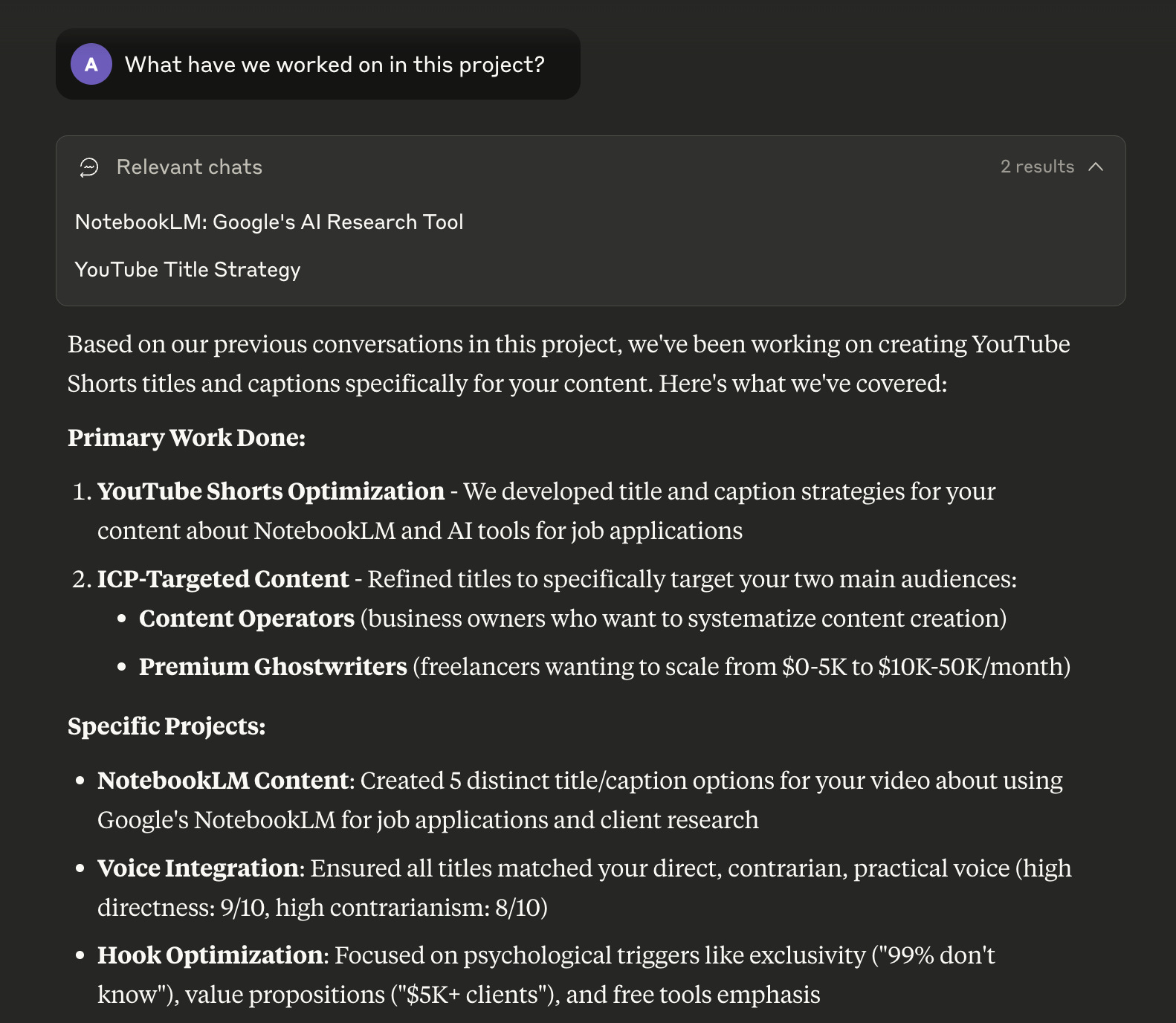Click the 'Premium Ghostwriters' bullet text
The height and width of the screenshot is (1023, 1176).
point(273,667)
